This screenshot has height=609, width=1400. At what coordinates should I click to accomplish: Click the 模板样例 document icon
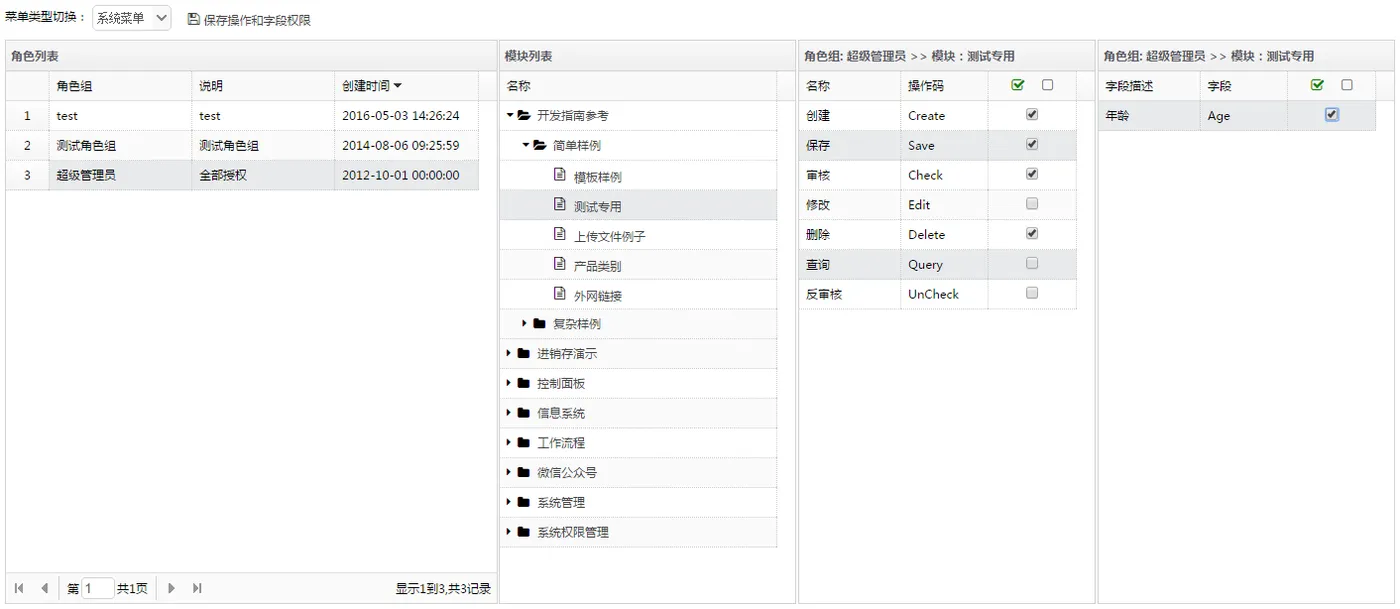coord(560,175)
